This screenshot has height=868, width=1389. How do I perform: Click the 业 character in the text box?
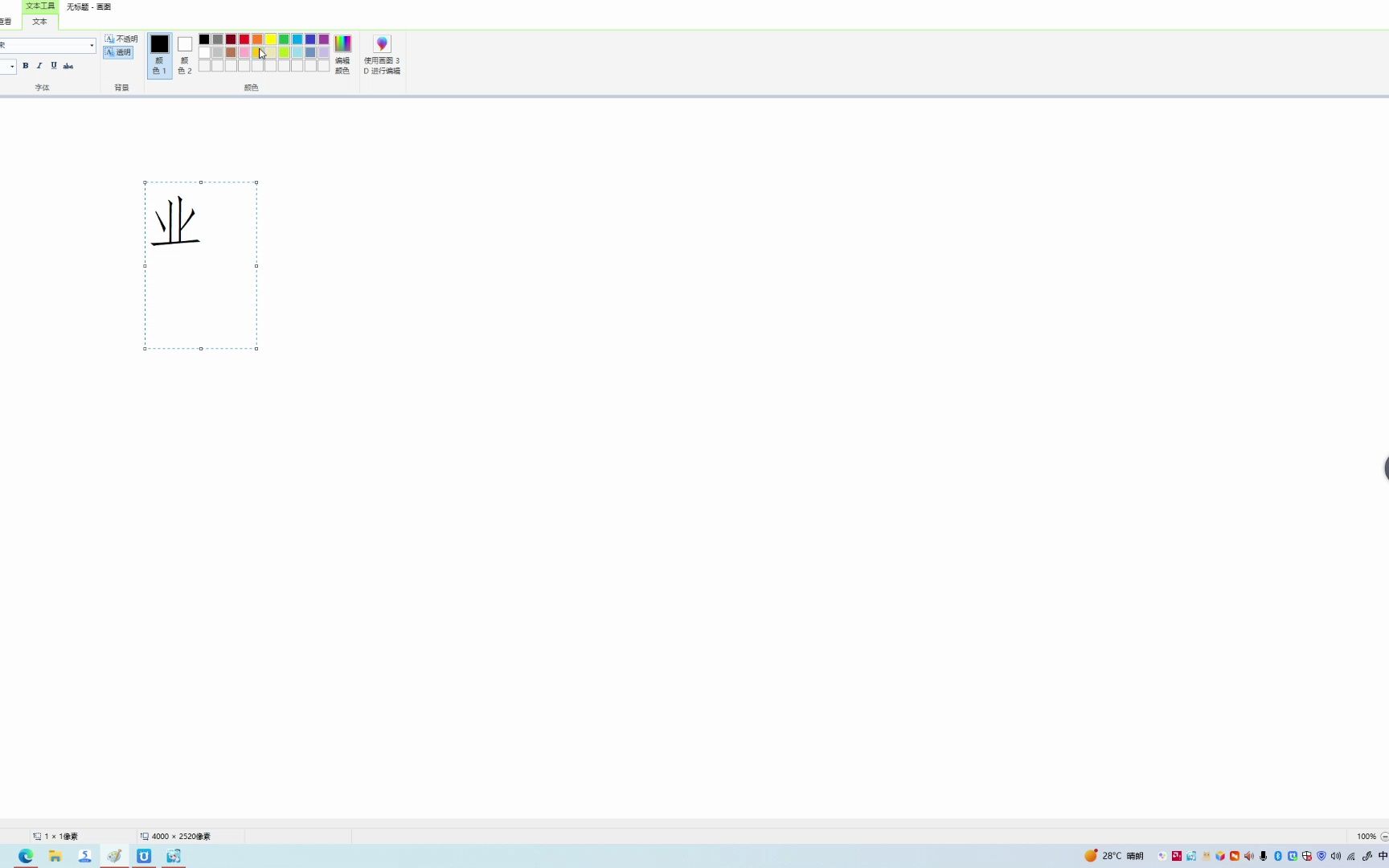[175, 221]
